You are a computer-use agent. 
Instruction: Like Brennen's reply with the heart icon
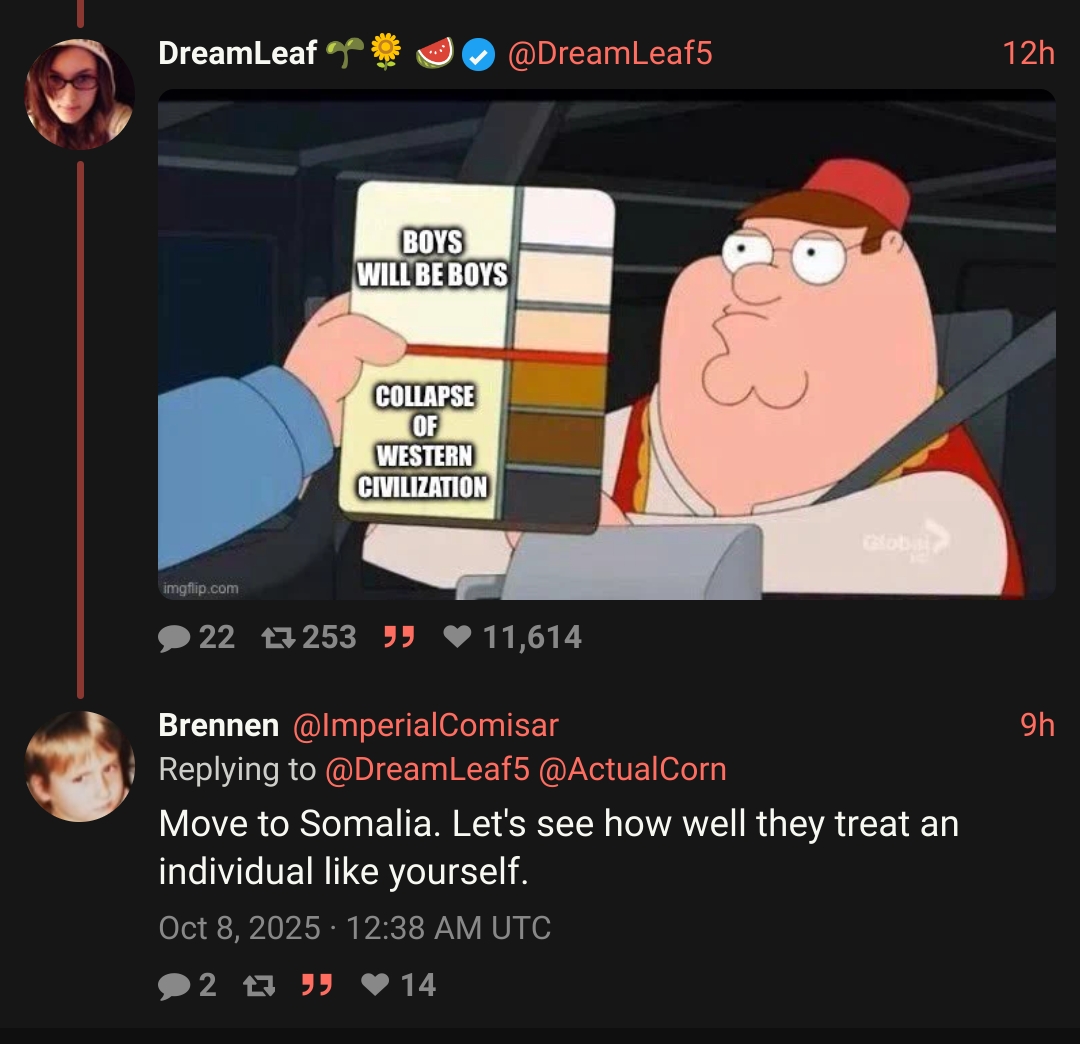point(375,985)
